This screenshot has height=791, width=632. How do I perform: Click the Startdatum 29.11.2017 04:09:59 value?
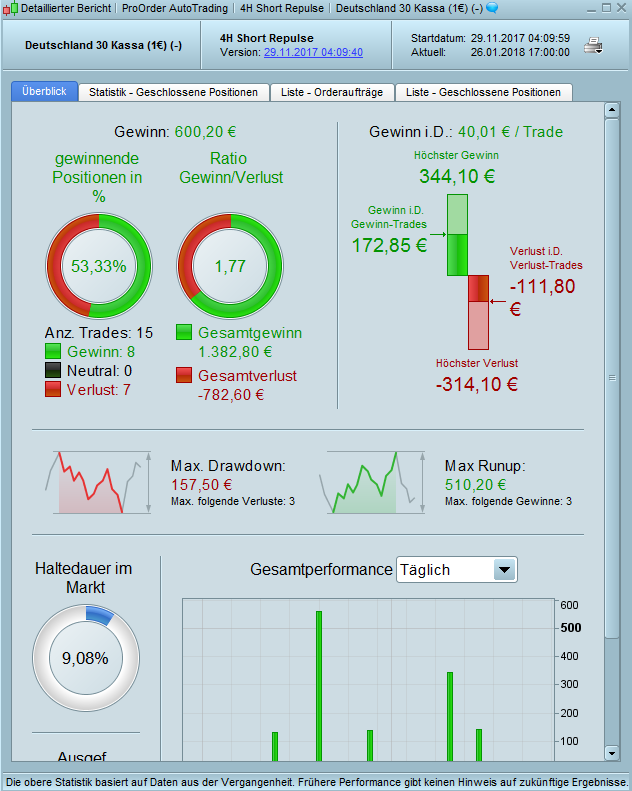[x=520, y=38]
